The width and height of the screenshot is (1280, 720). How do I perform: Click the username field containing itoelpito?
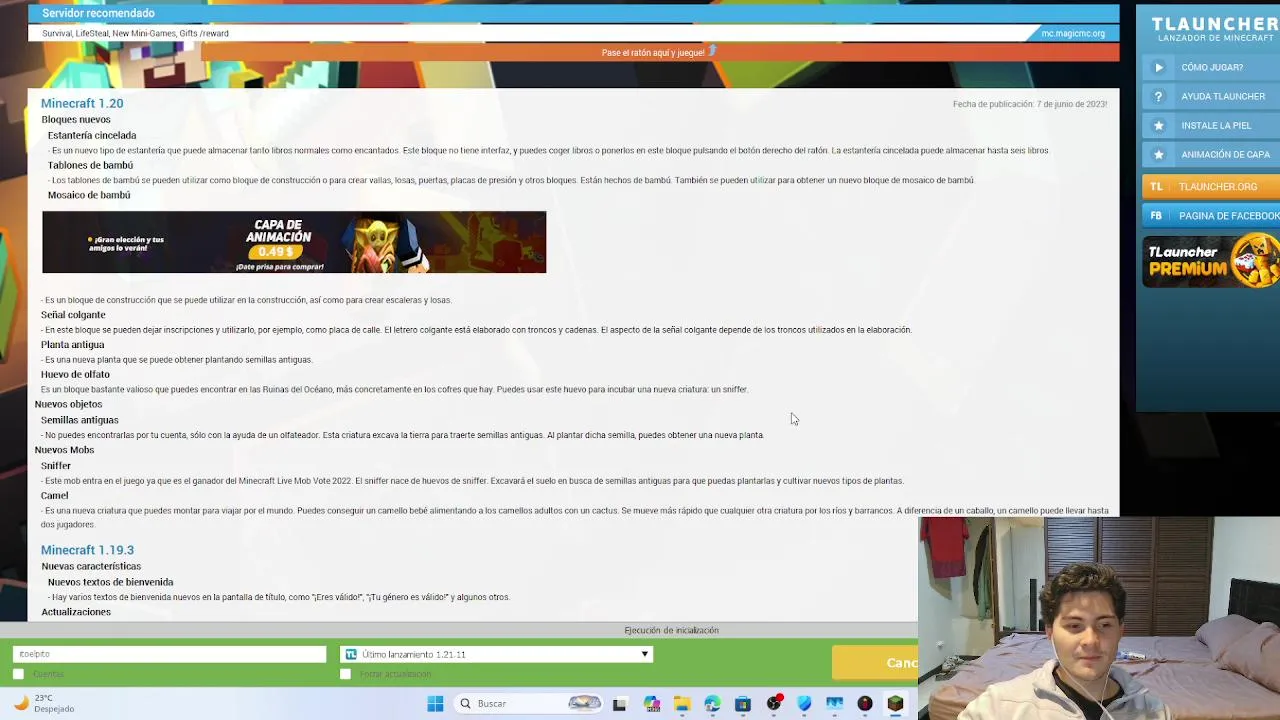[169, 654]
